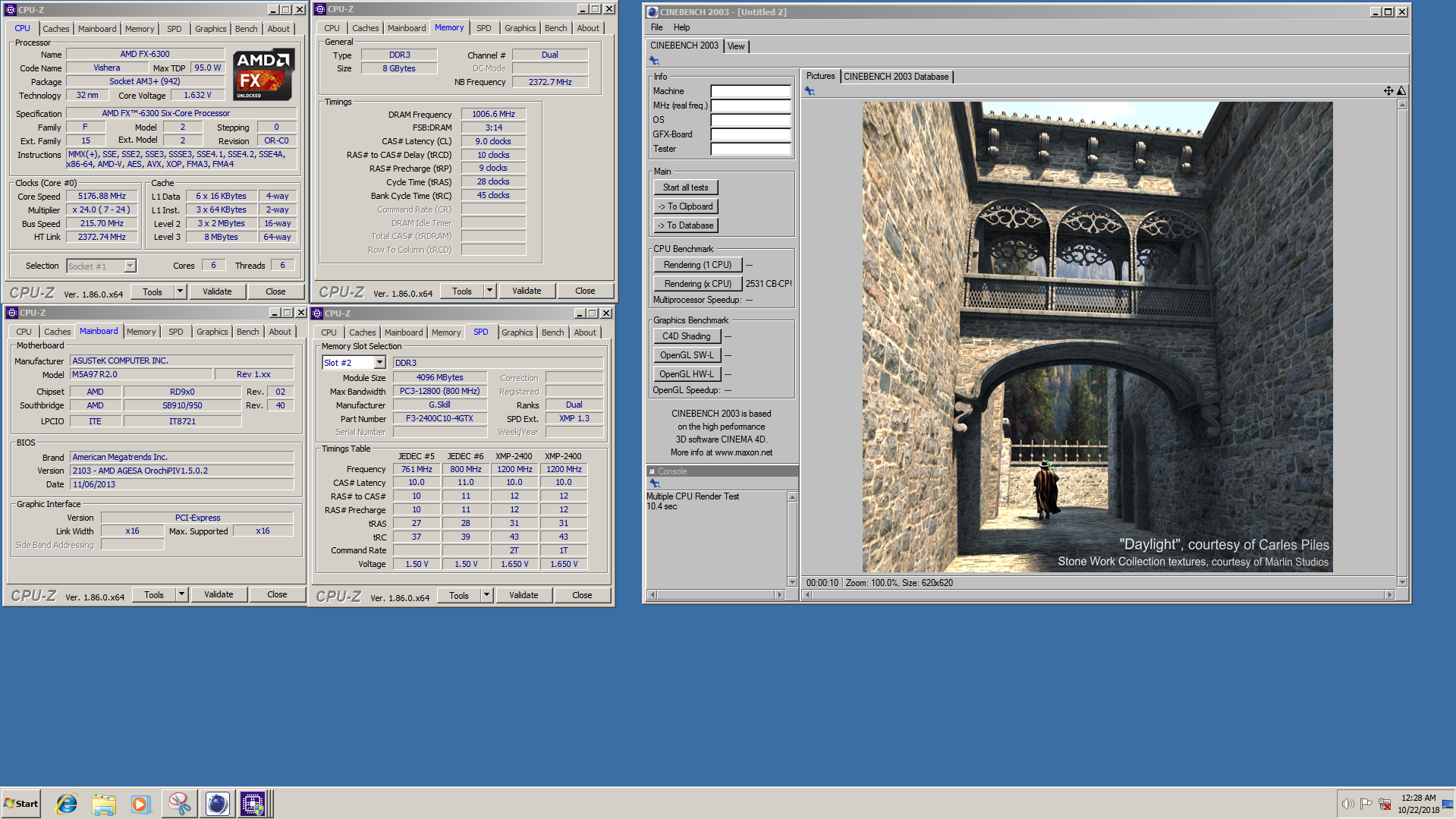Click the Show Desktop icon in tray
This screenshot has height=819, width=1456.
1448,804
